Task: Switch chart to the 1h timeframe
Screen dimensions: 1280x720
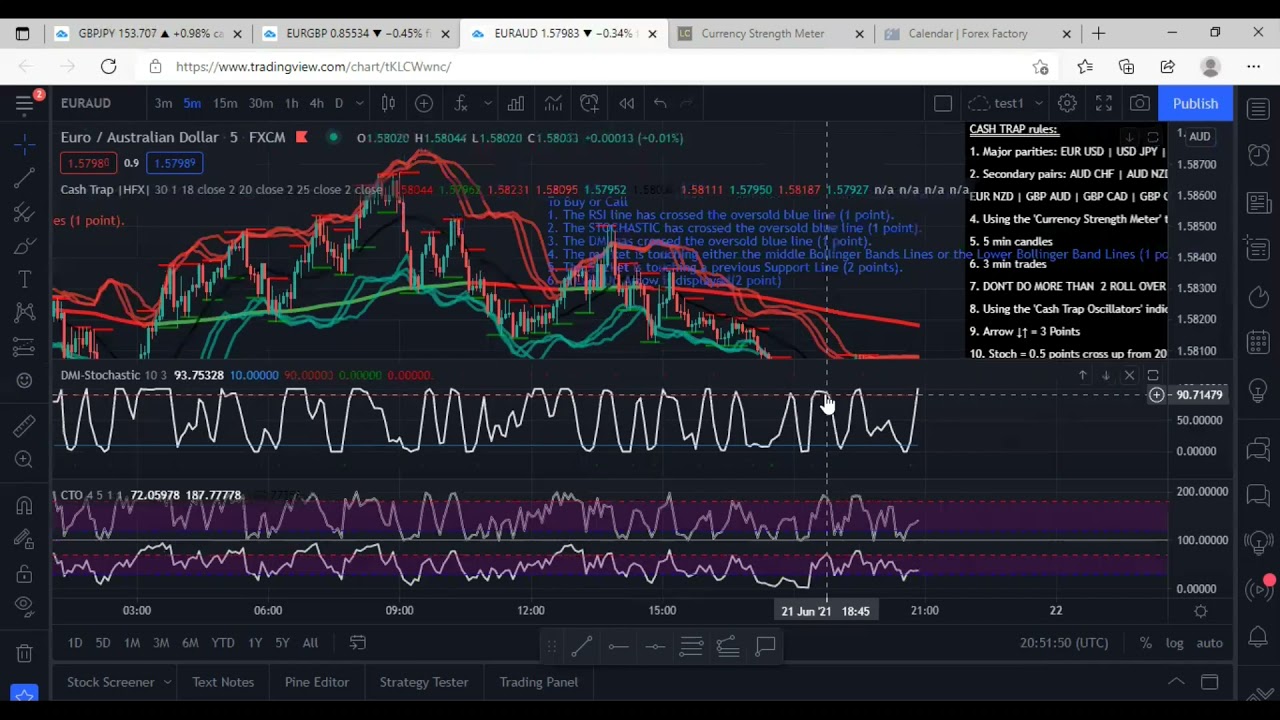Action: 291,103
